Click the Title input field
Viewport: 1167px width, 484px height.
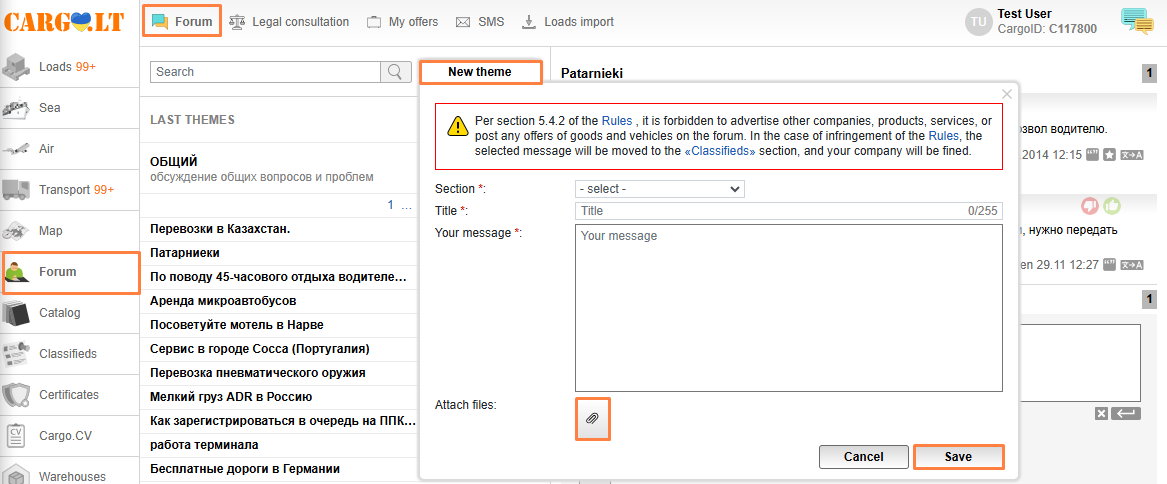click(770, 211)
